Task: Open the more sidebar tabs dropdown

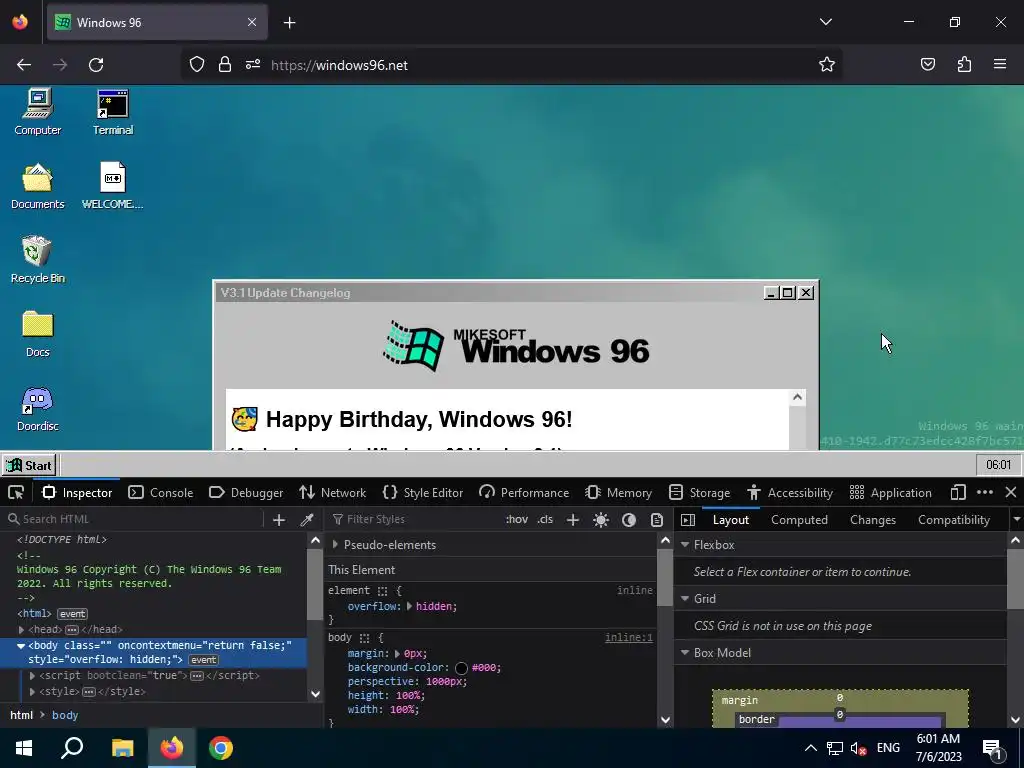Action: [x=1016, y=520]
